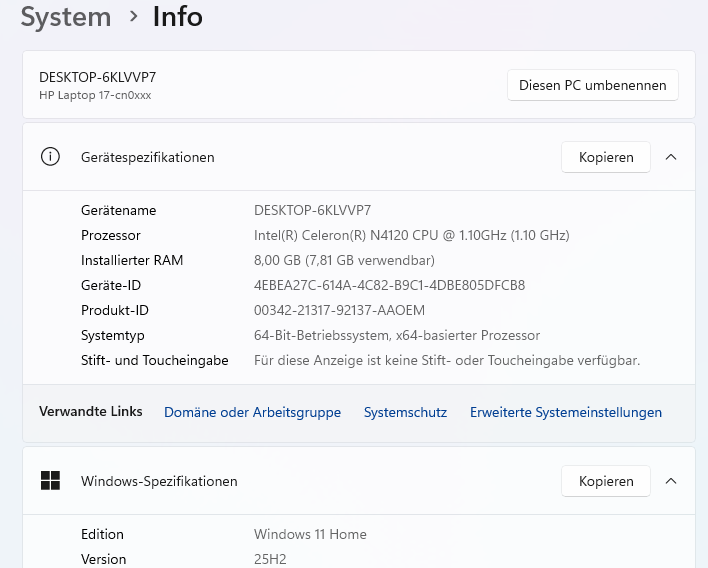Collapse the Windows-Spezifikationen section
Image resolution: width=708 pixels, height=568 pixels.
coord(671,481)
